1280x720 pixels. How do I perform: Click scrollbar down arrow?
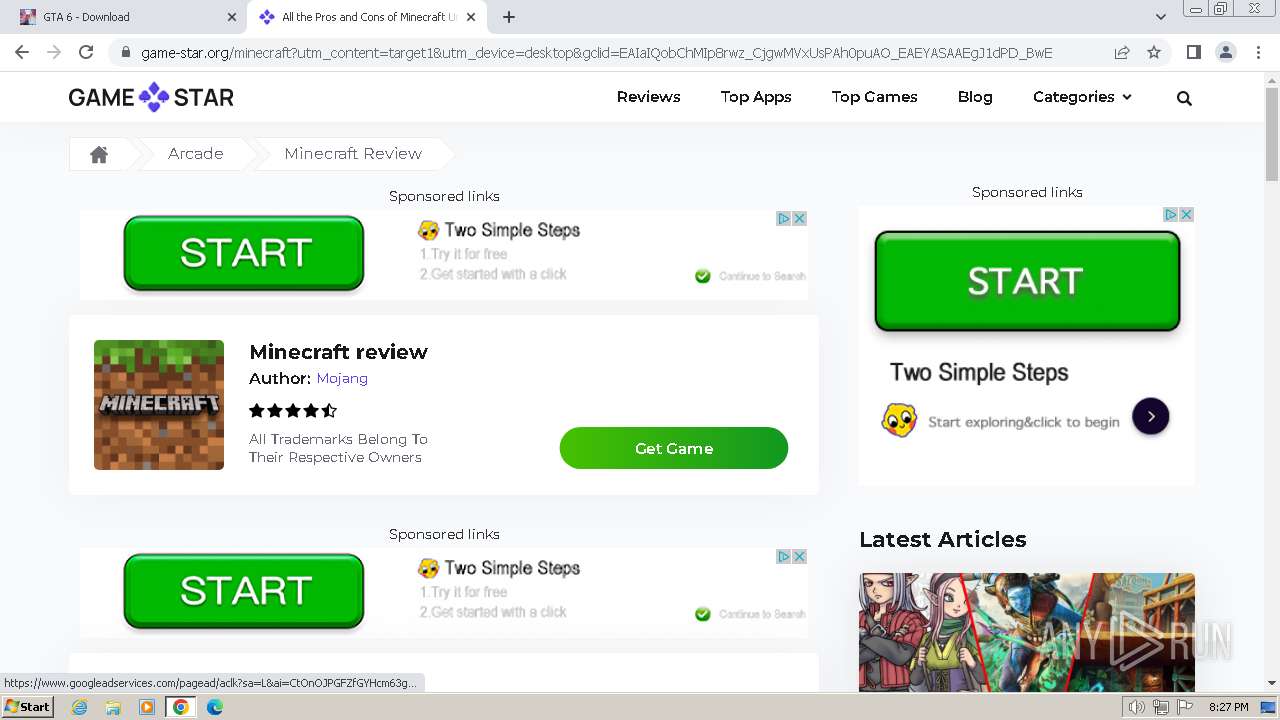(x=1272, y=684)
